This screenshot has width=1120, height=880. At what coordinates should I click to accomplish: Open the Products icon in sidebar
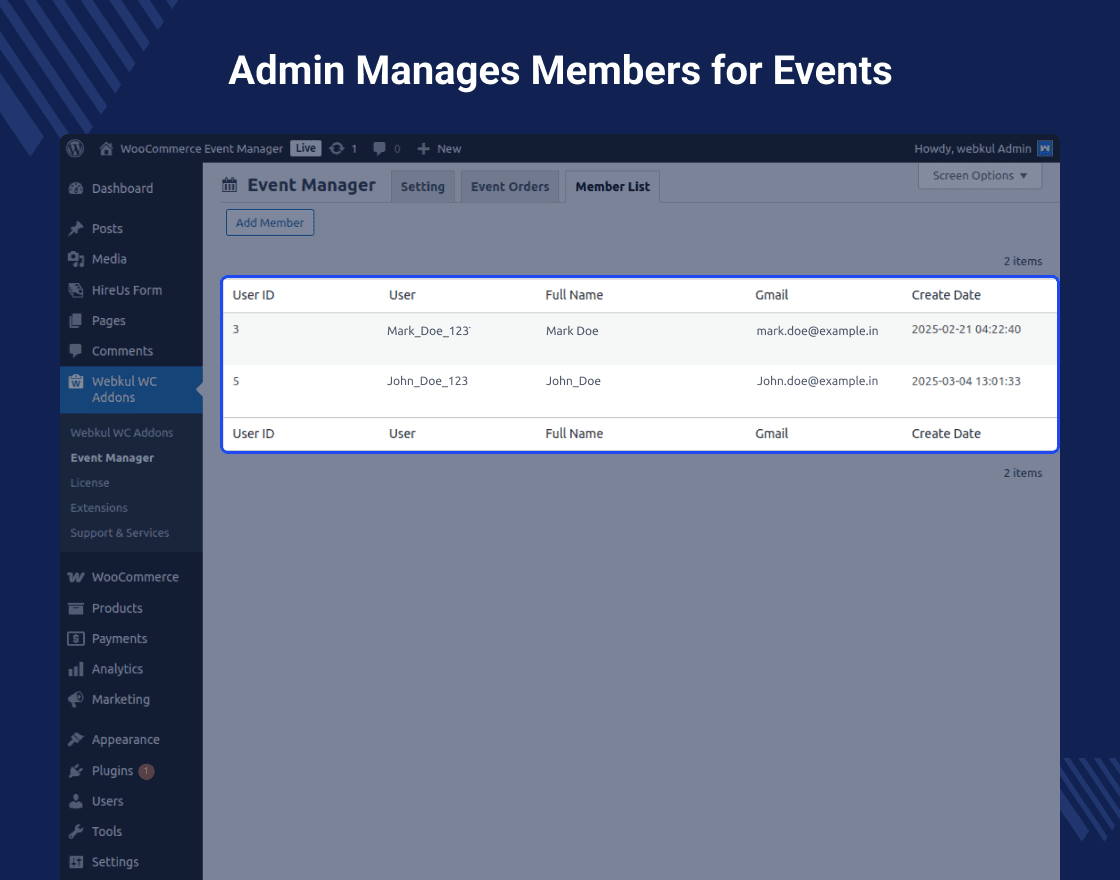pos(76,608)
